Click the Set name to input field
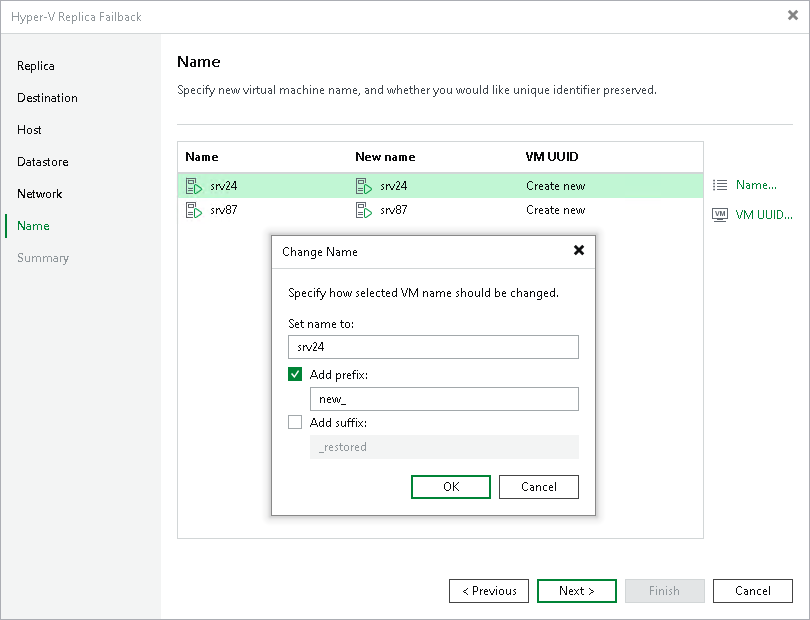This screenshot has width=810, height=620. pyautogui.click(x=433, y=347)
